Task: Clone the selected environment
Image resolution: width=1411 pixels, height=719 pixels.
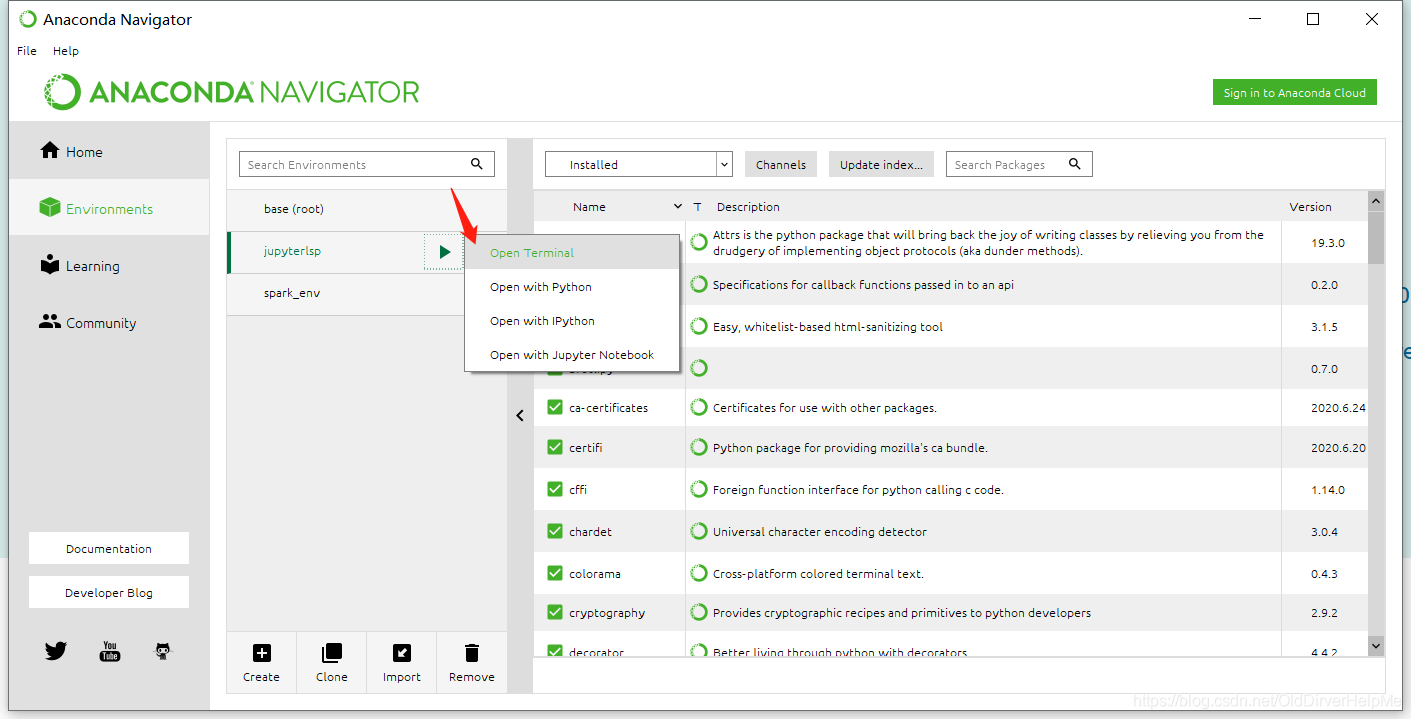Action: click(x=331, y=663)
